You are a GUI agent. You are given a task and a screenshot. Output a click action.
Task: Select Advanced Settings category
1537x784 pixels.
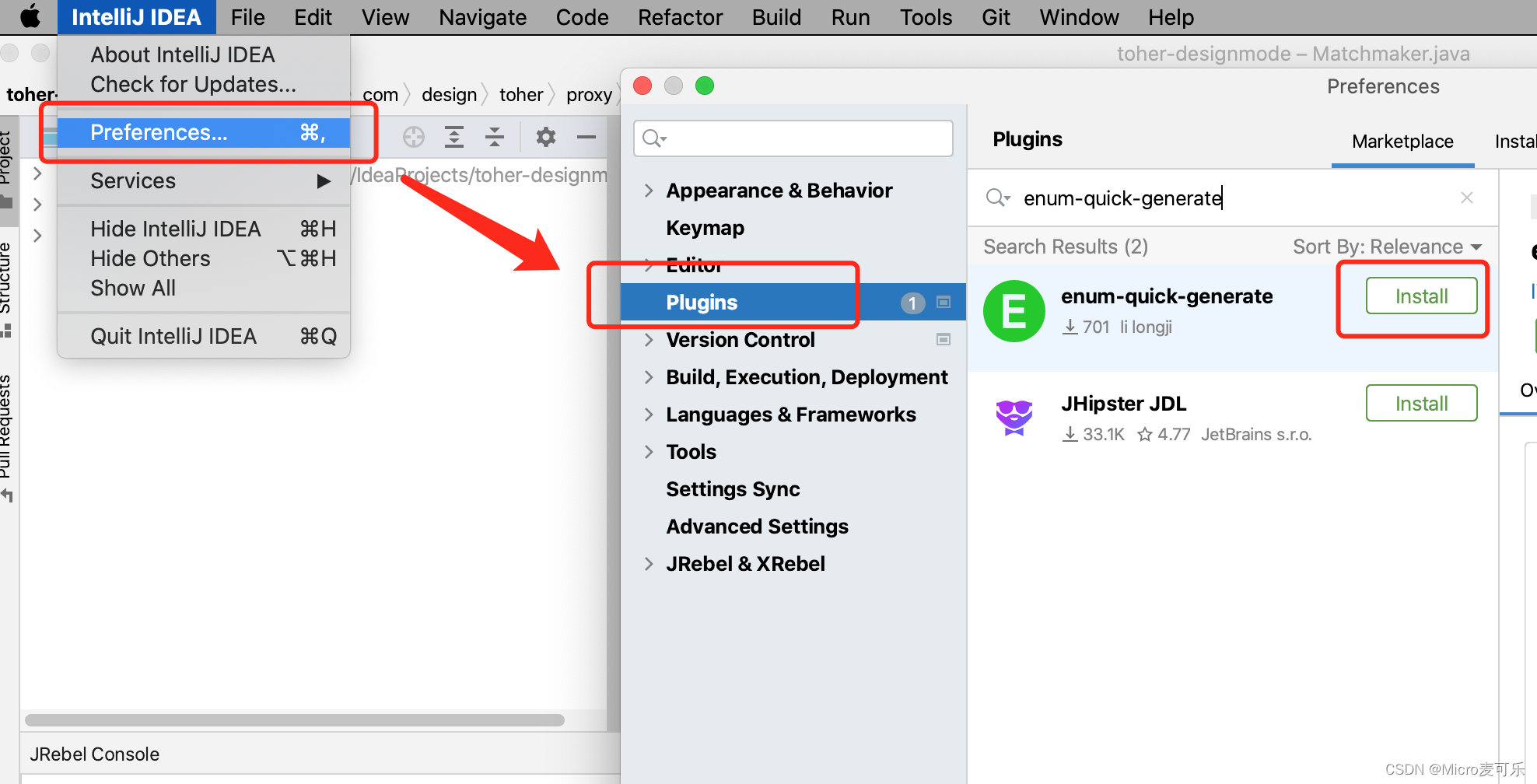click(757, 527)
